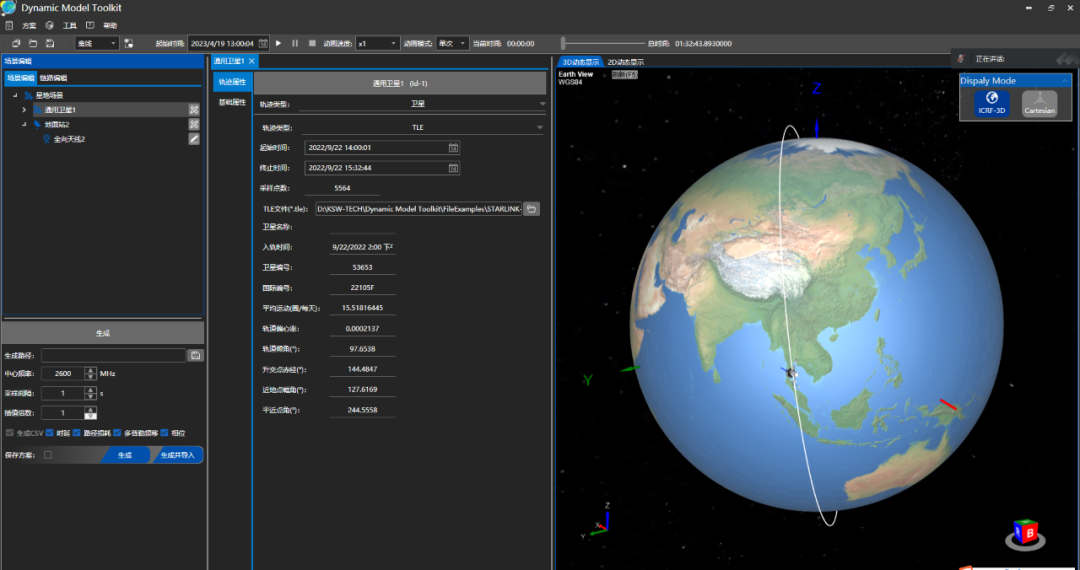1080x570 pixels.
Task: Click the animation timeline slider handle
Action: click(x=563, y=43)
